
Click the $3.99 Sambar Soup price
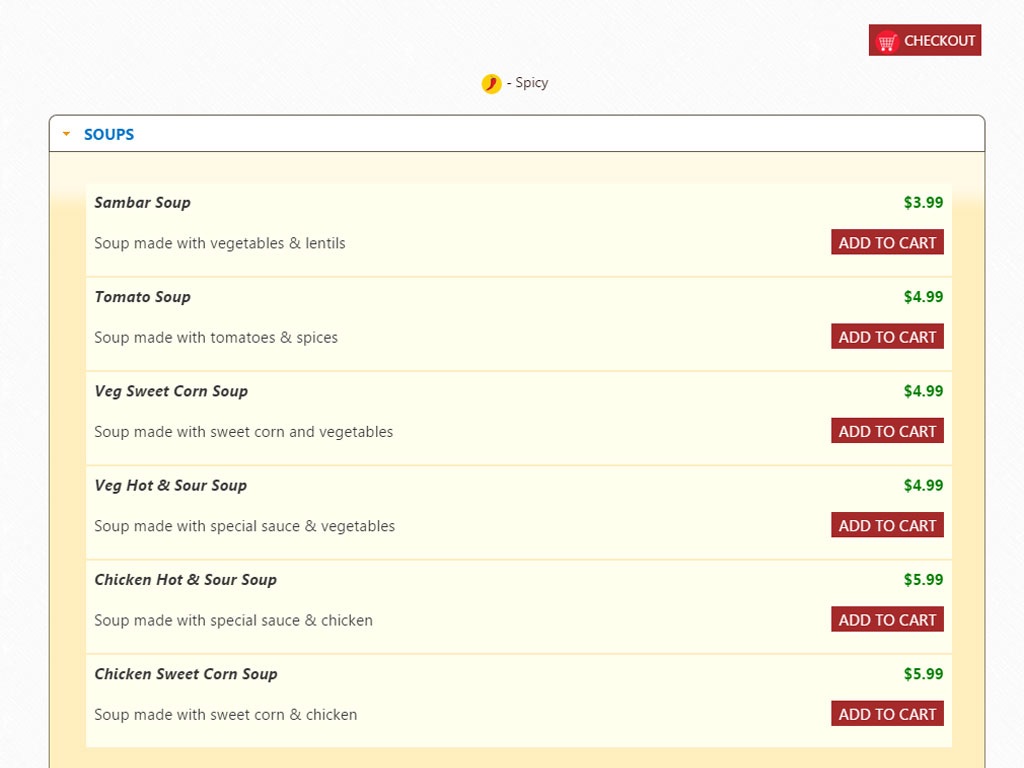point(923,202)
